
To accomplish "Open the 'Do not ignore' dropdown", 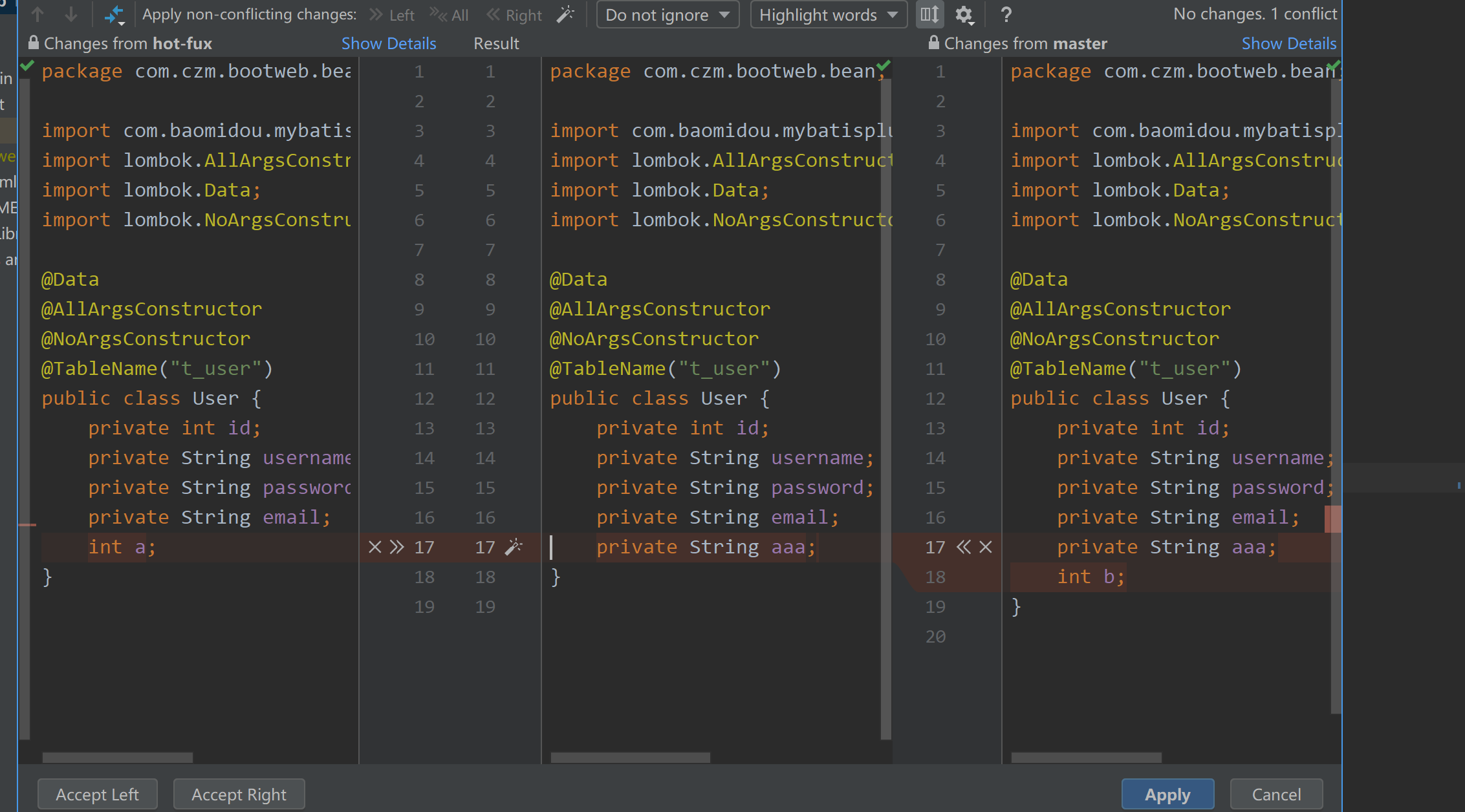I will pyautogui.click(x=667, y=15).
